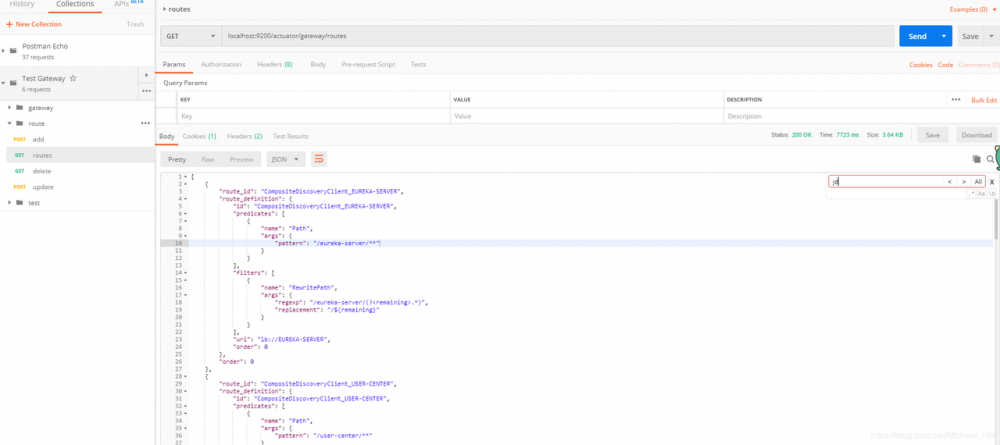
Task: Click the response search magnifier icon
Action: click(990, 159)
